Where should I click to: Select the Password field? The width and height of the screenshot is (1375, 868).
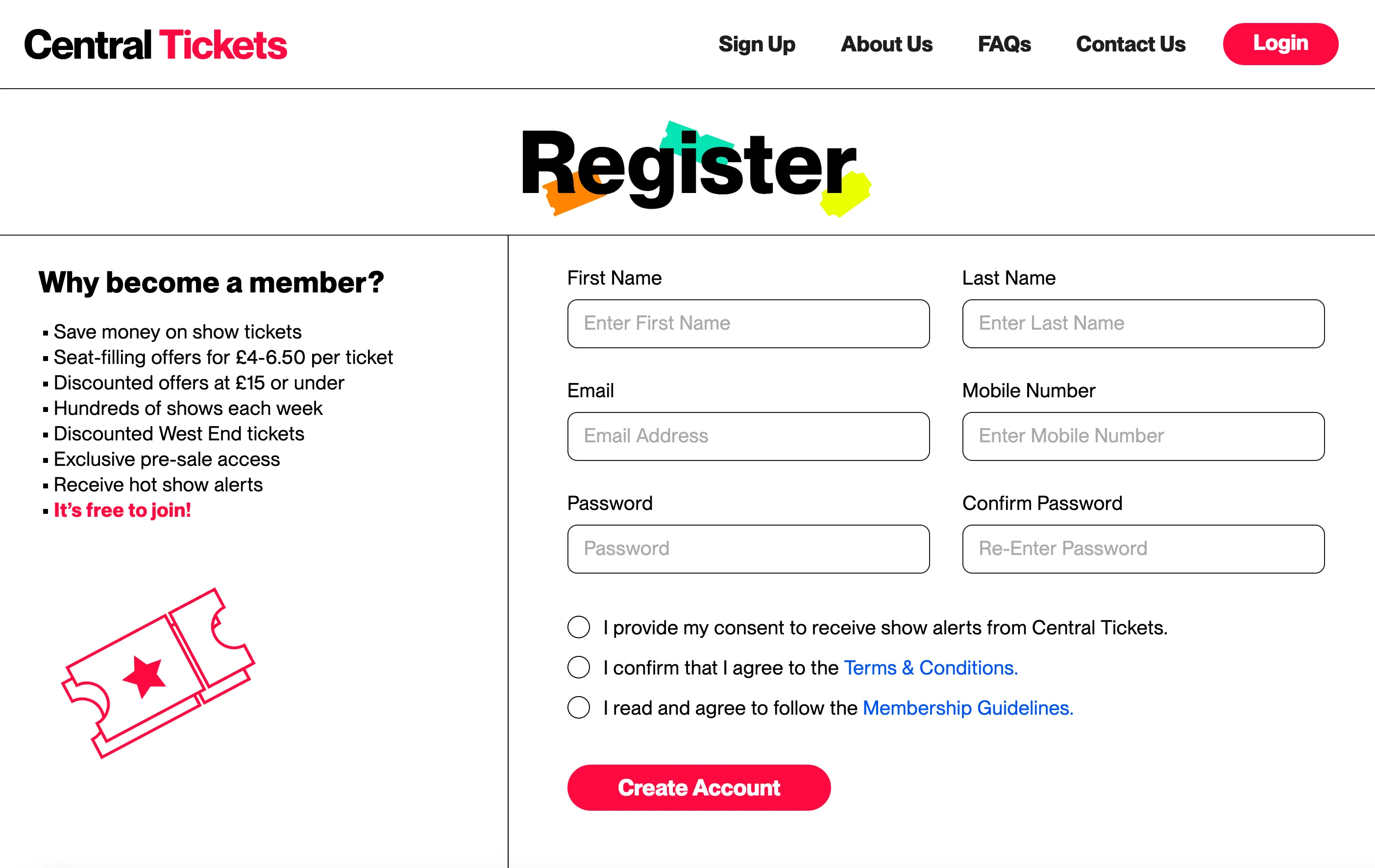748,549
